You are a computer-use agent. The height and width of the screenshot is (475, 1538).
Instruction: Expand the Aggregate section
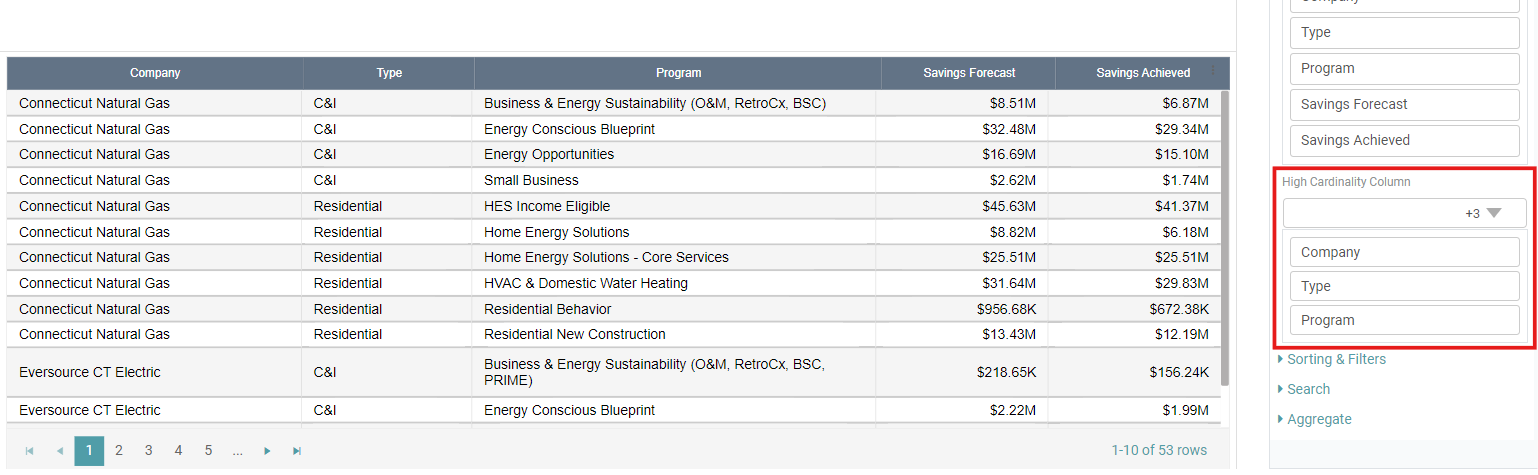[1318, 419]
